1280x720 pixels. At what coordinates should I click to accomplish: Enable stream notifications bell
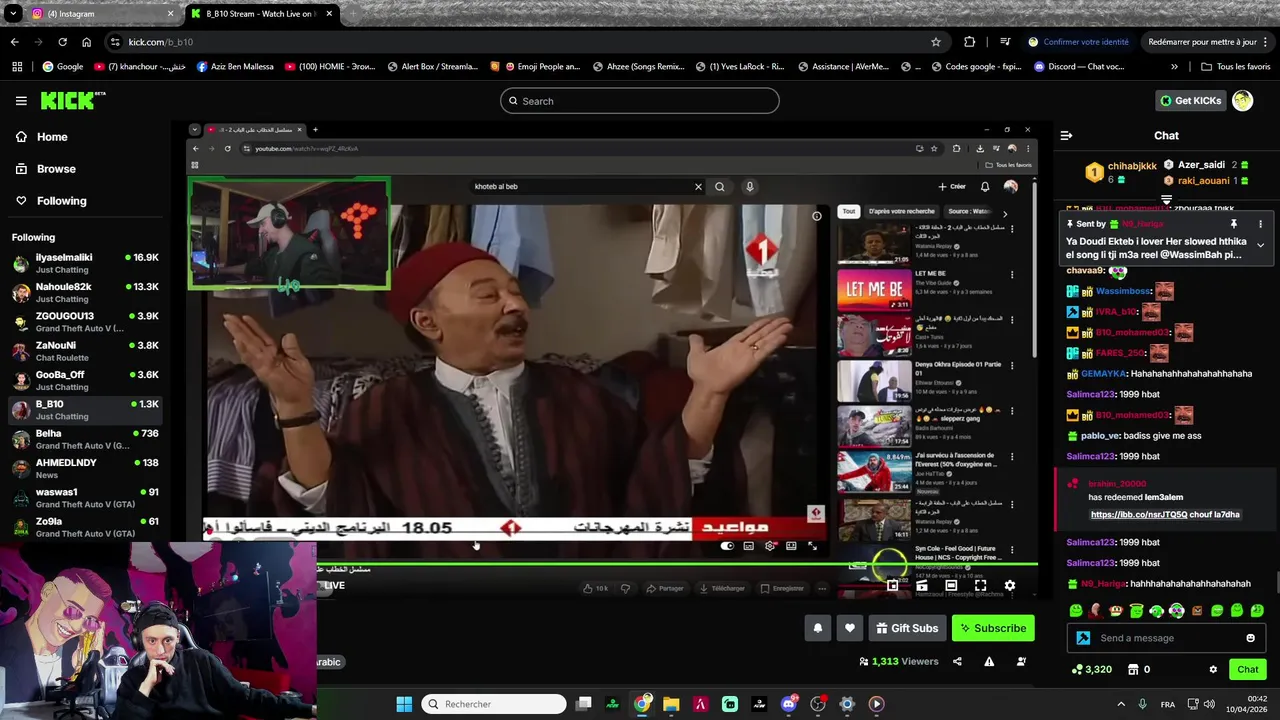point(817,628)
